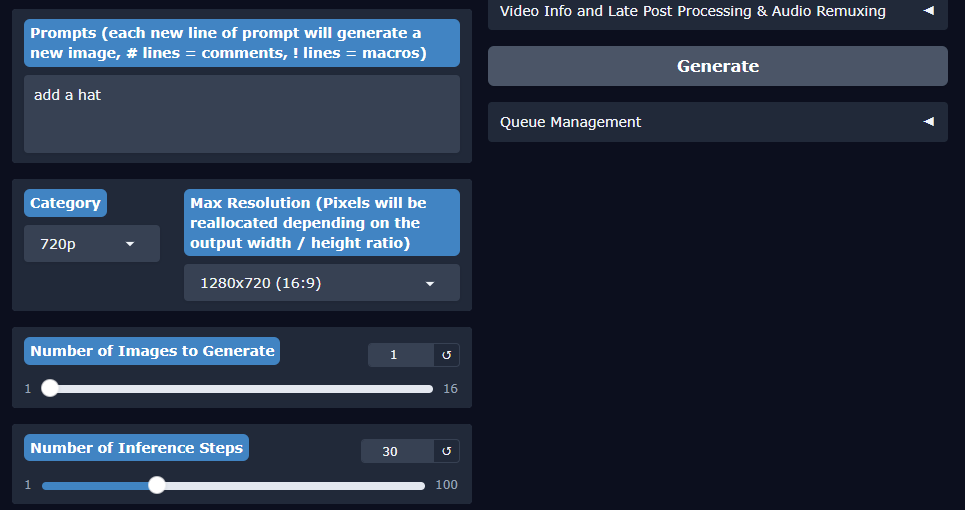Click the Max Resolution label
This screenshot has height=510, width=965.
[321, 223]
